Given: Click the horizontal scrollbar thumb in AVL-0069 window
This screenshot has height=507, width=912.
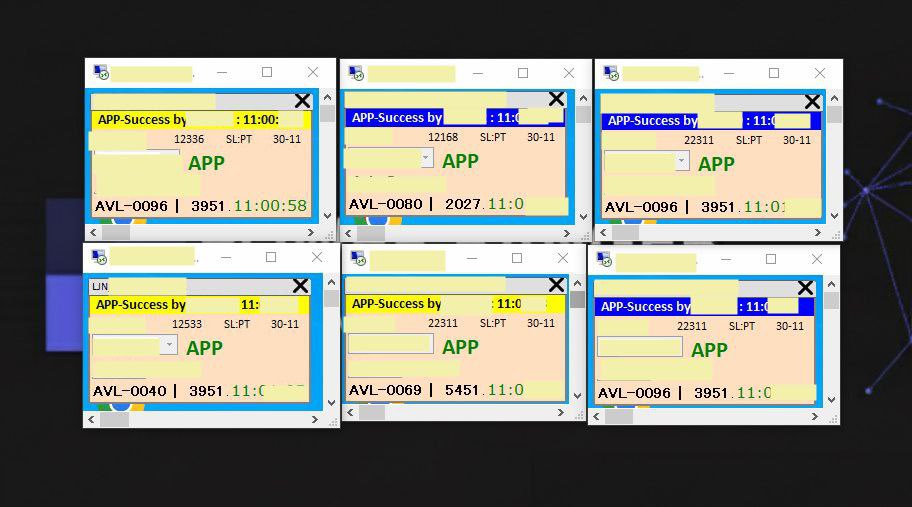Looking at the screenshot, I should (x=372, y=413).
